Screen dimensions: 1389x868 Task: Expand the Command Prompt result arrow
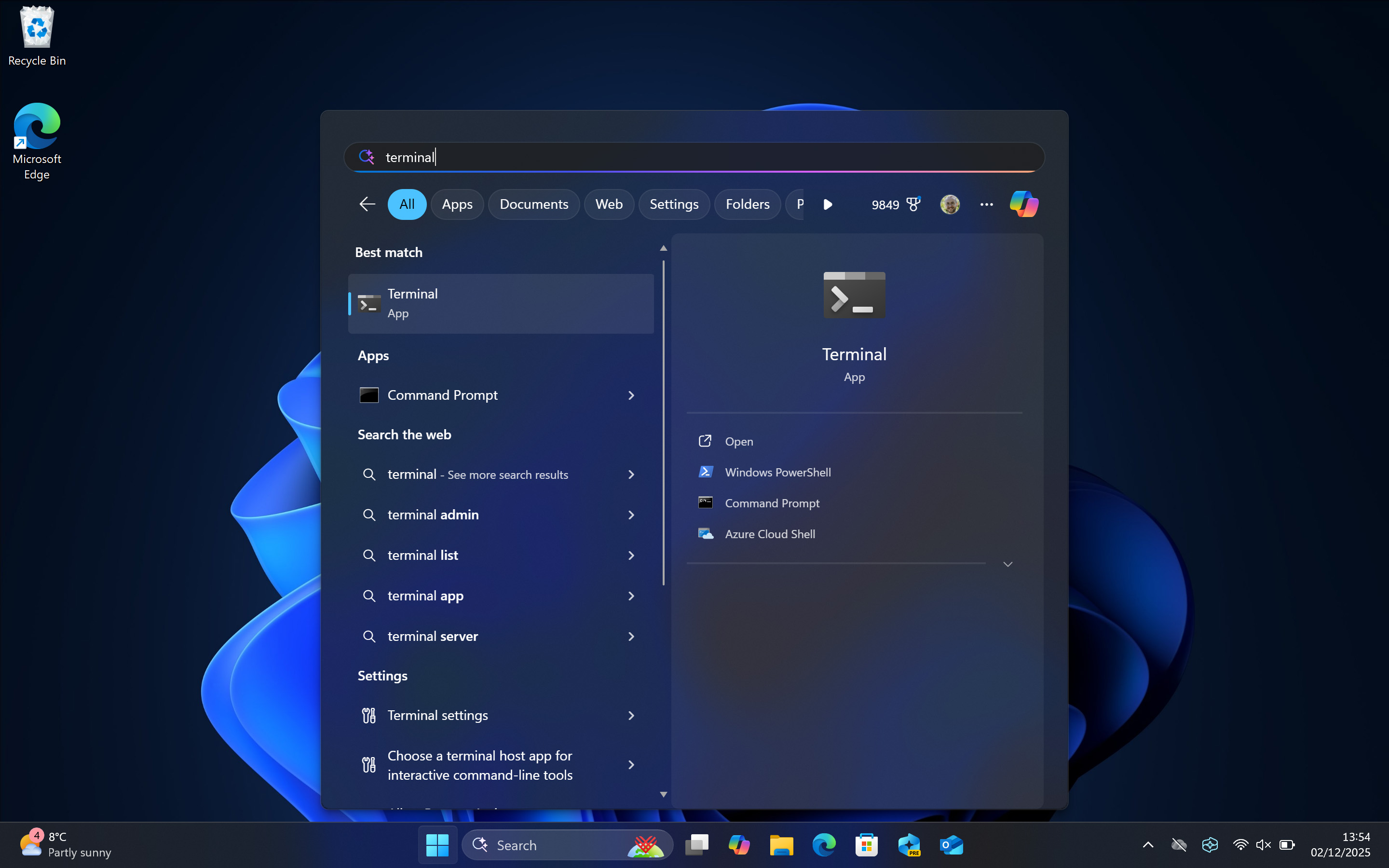click(x=630, y=395)
